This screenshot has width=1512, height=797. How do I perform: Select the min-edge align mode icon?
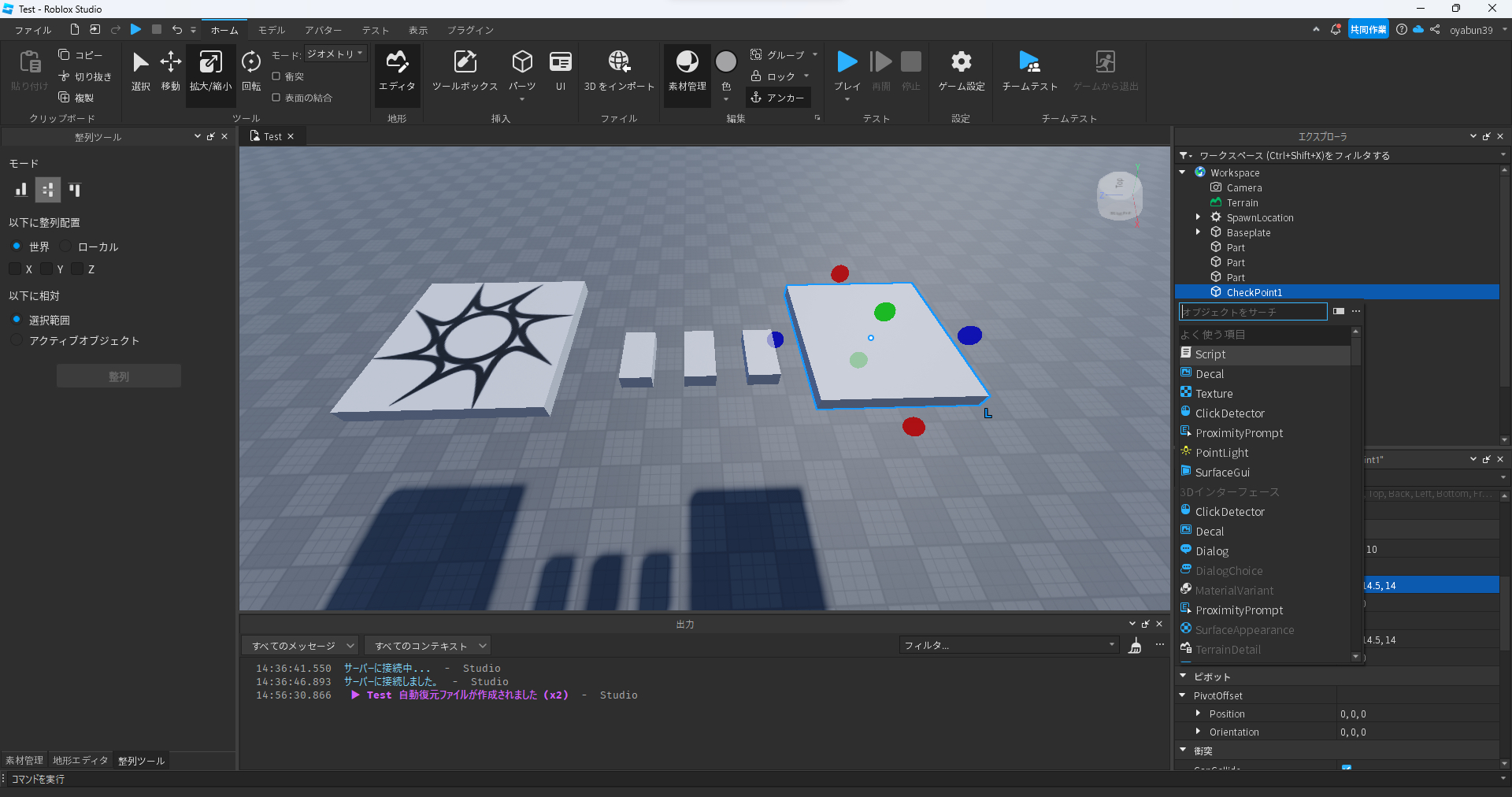coord(21,190)
